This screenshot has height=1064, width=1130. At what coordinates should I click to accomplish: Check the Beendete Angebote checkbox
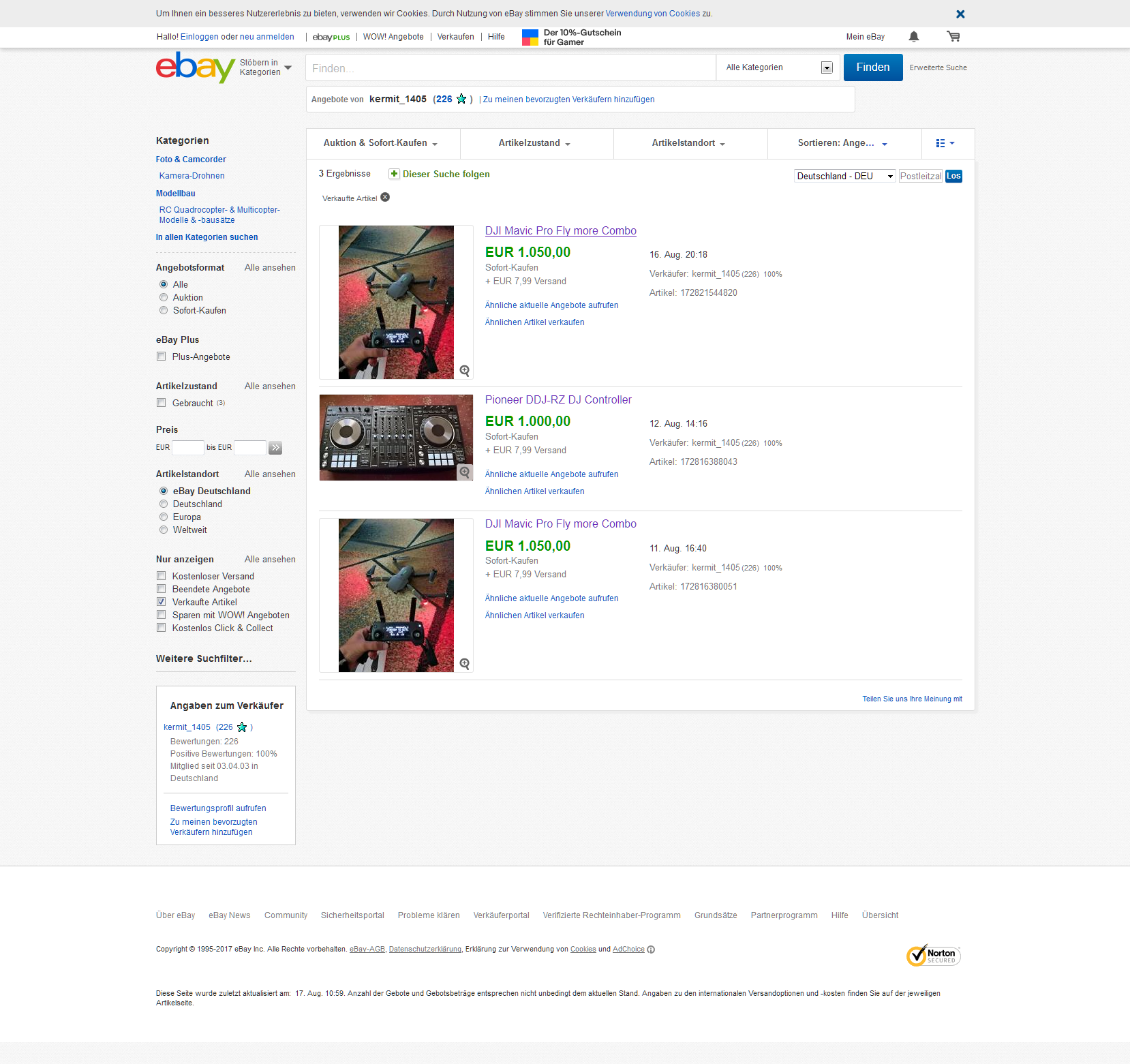click(162, 589)
